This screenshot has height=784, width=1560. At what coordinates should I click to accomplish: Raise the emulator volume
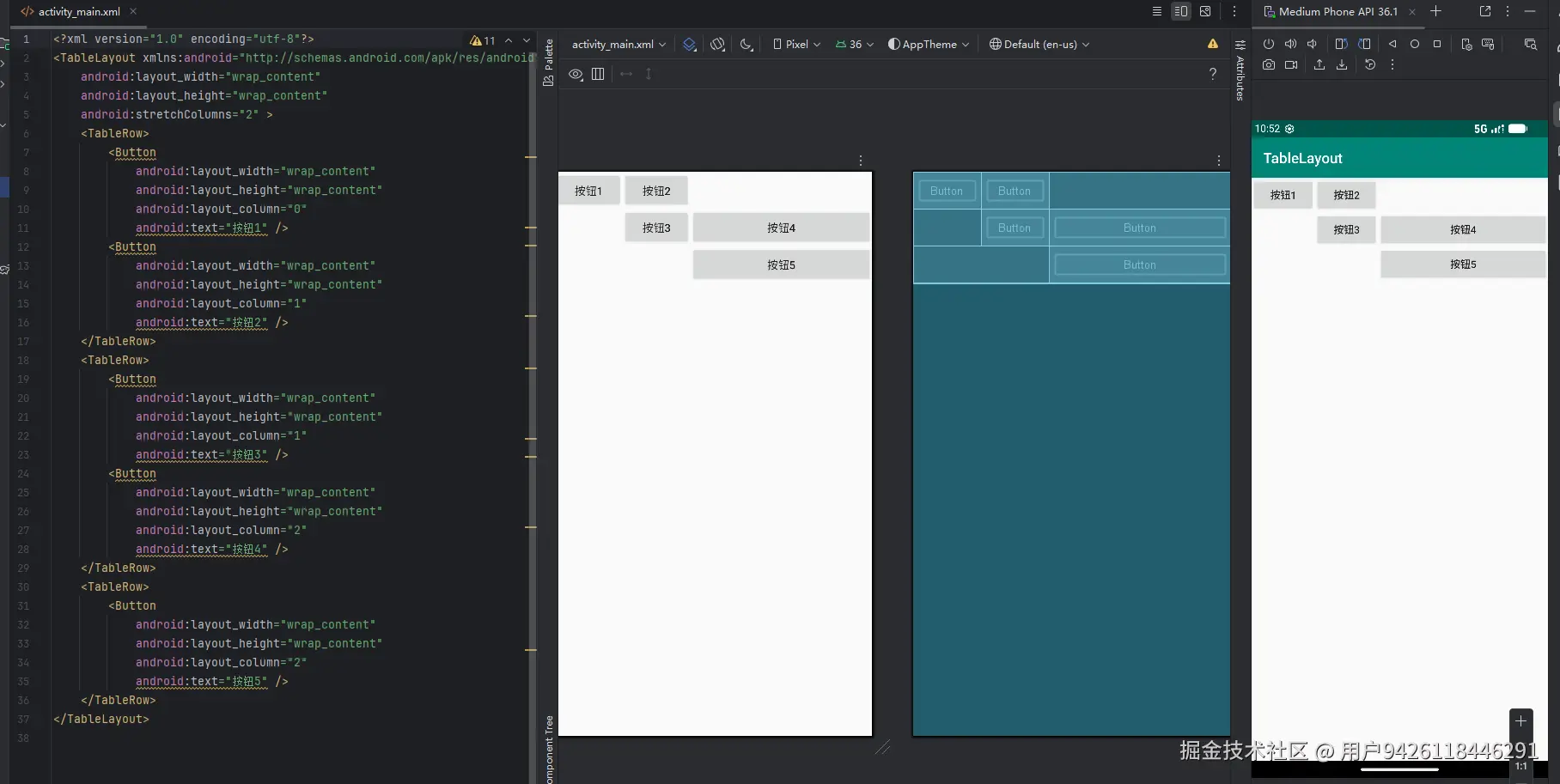(1290, 44)
